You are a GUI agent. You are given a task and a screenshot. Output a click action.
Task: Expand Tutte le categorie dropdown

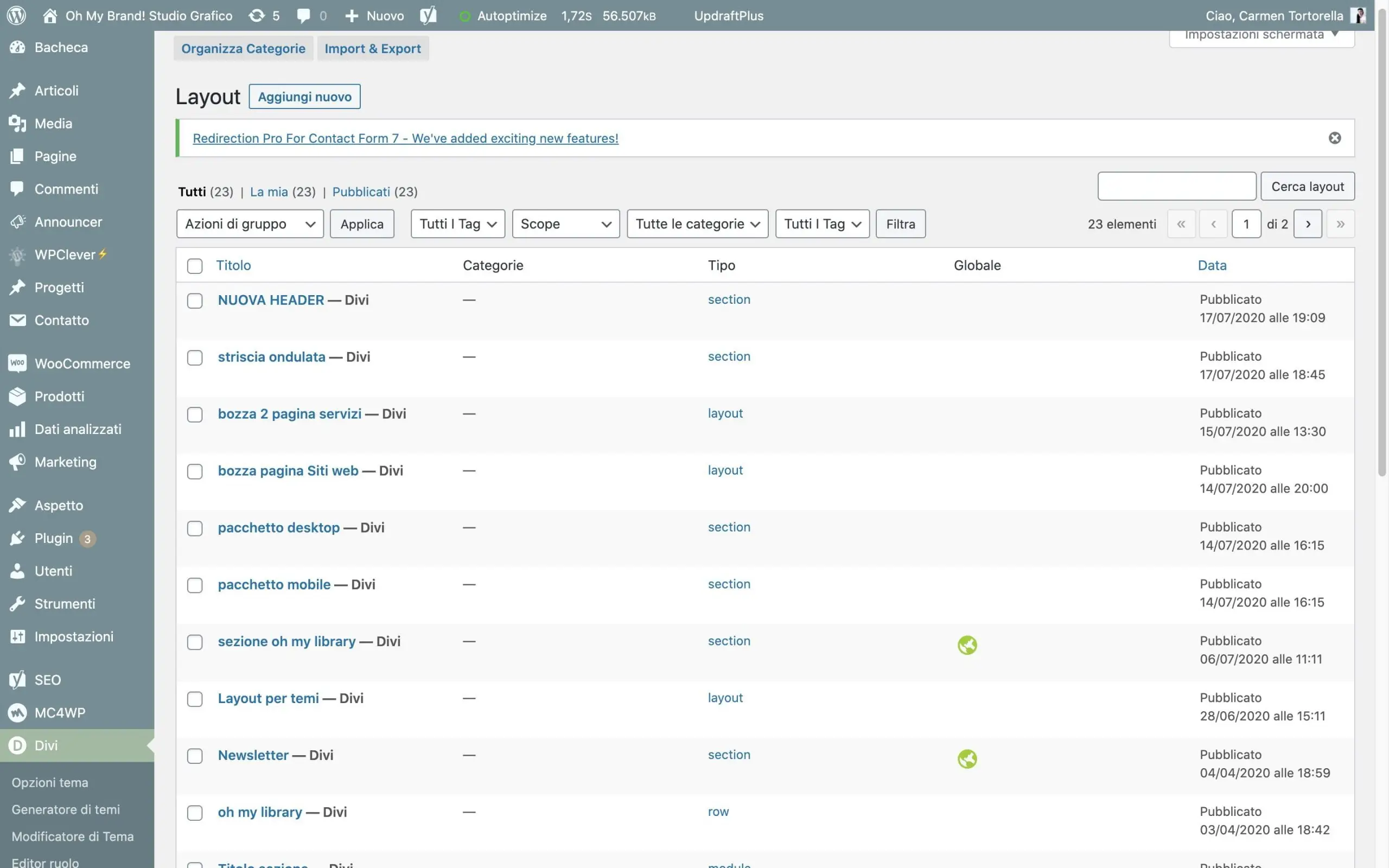[697, 224]
